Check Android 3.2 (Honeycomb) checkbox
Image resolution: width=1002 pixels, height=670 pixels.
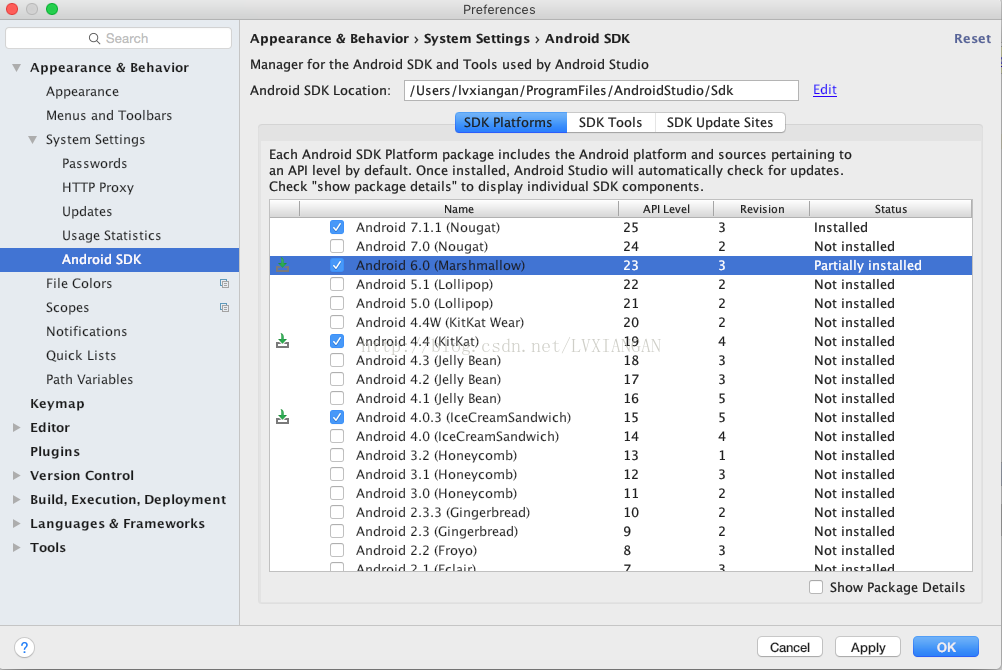tap(337, 455)
